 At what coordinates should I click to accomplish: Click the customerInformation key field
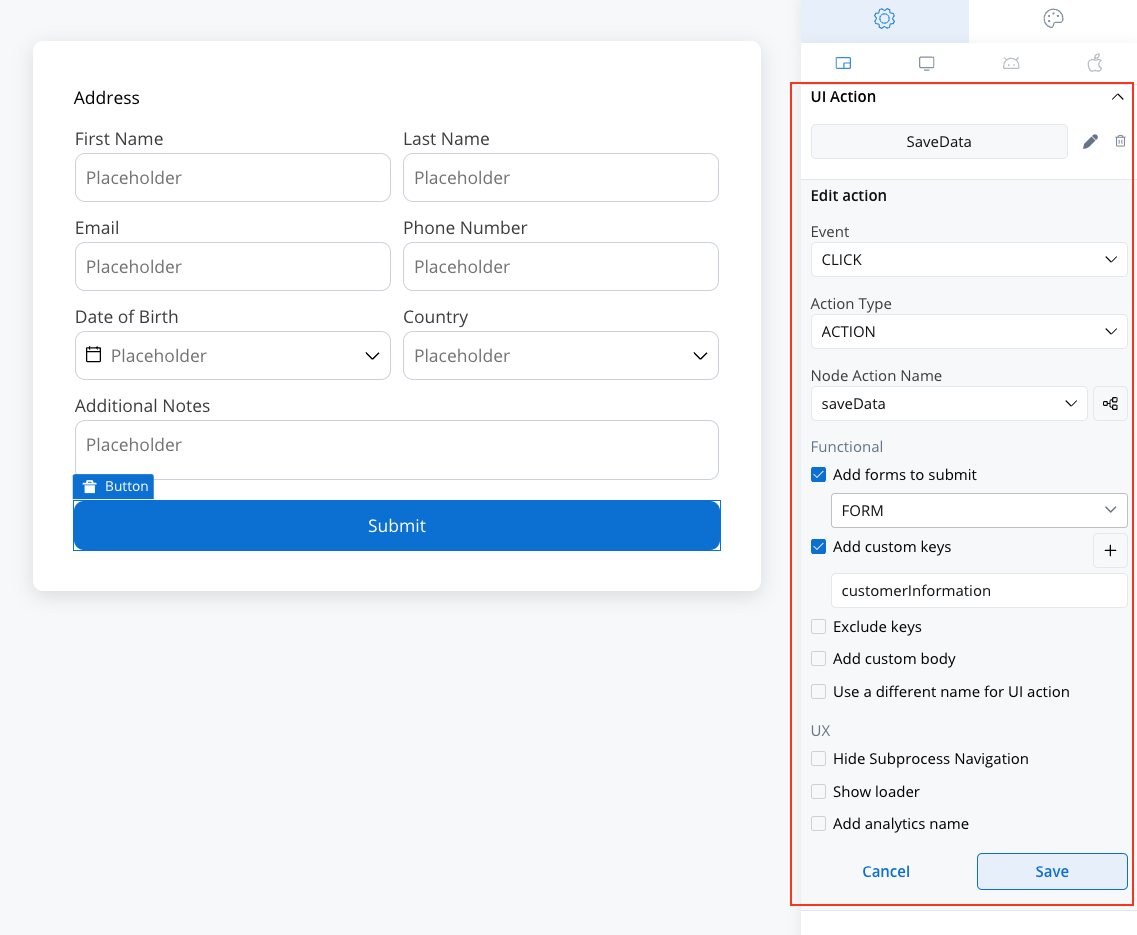[979, 590]
